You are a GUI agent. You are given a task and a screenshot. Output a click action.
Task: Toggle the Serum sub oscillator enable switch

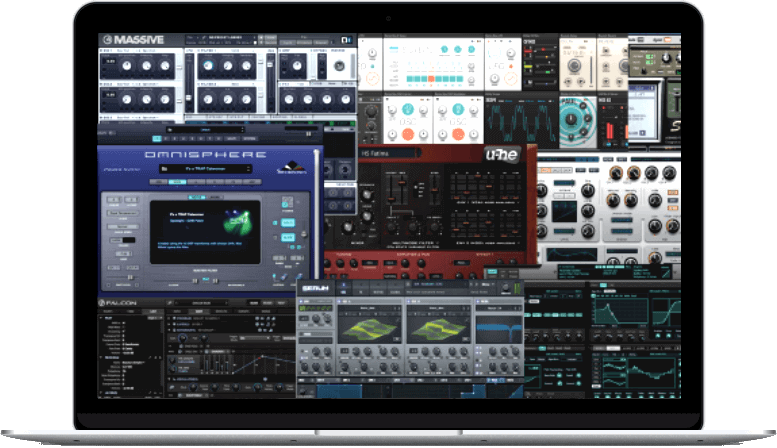[300, 301]
